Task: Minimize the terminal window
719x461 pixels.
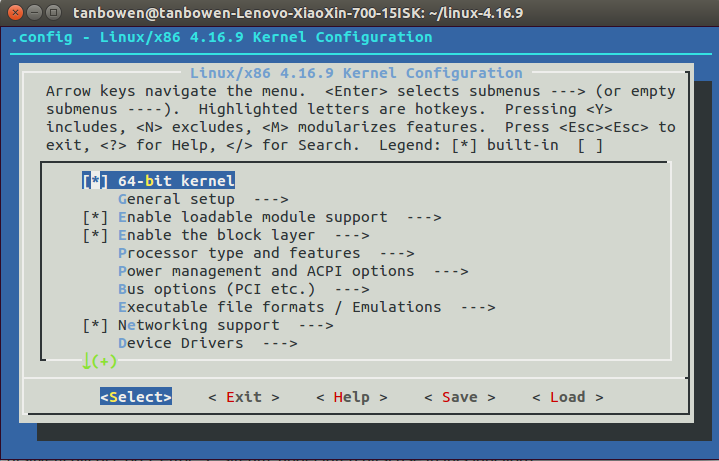Action: (x=34, y=12)
